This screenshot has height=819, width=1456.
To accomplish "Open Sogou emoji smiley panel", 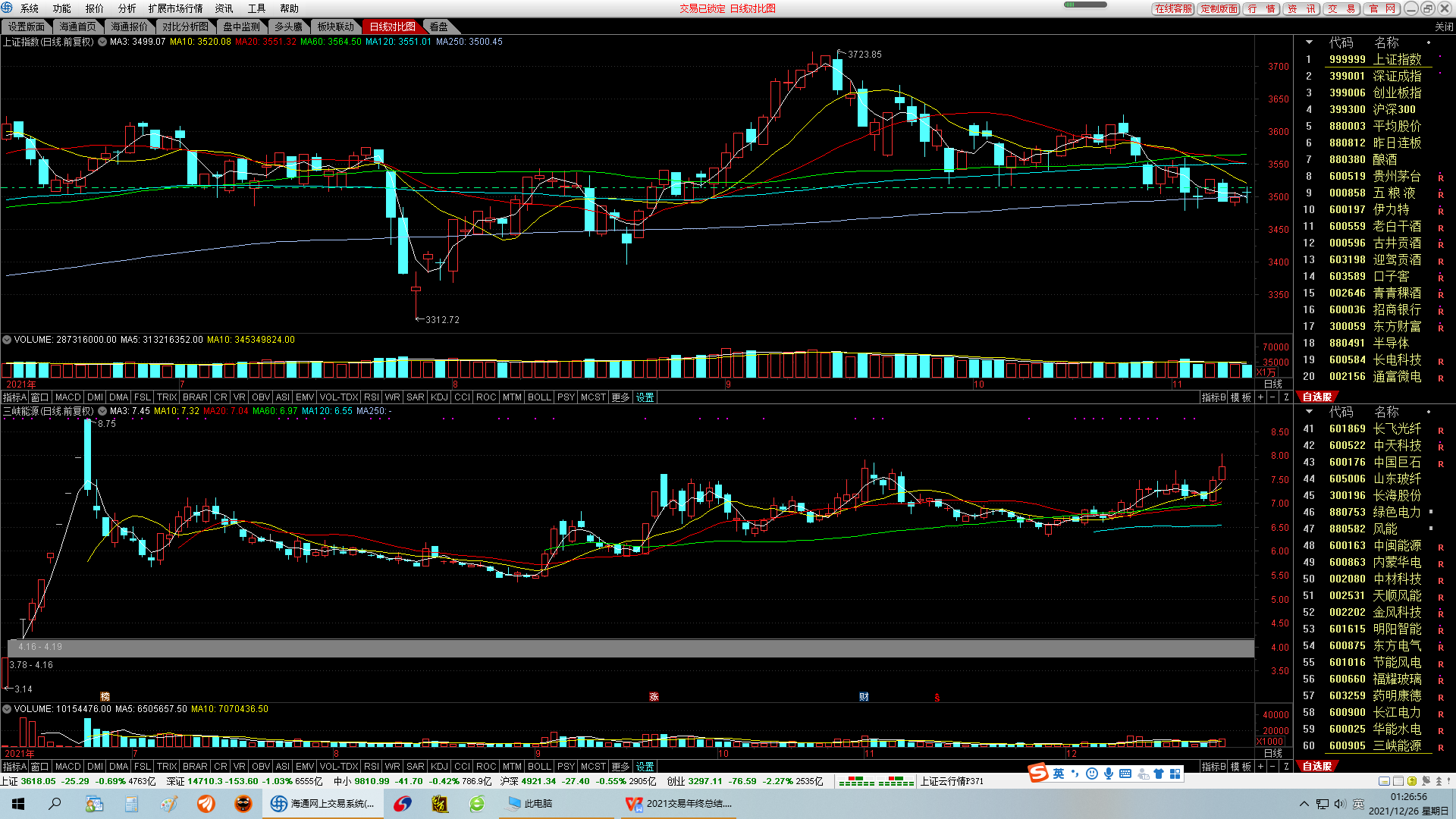I will [1092, 773].
